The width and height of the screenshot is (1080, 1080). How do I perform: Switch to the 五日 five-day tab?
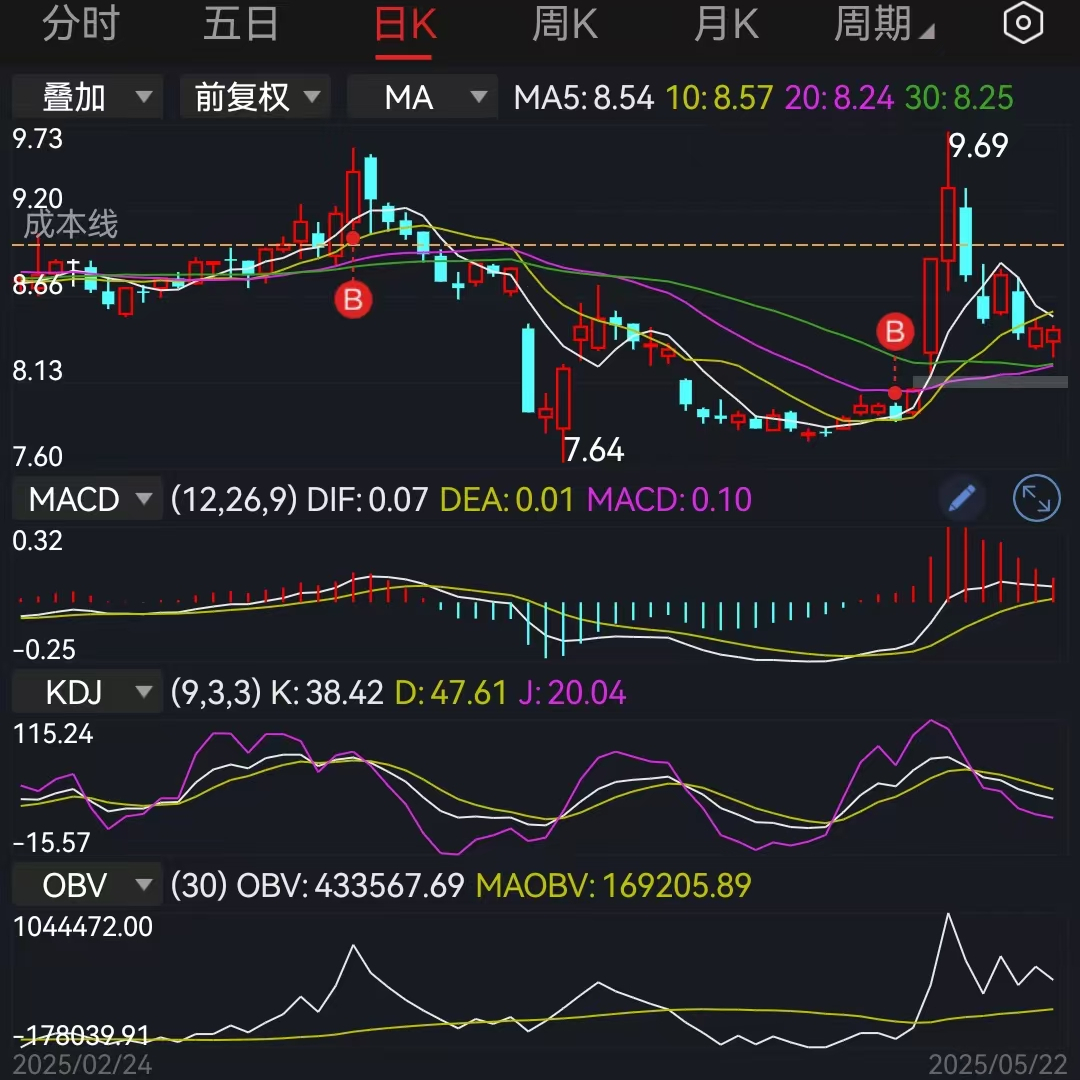point(240,24)
